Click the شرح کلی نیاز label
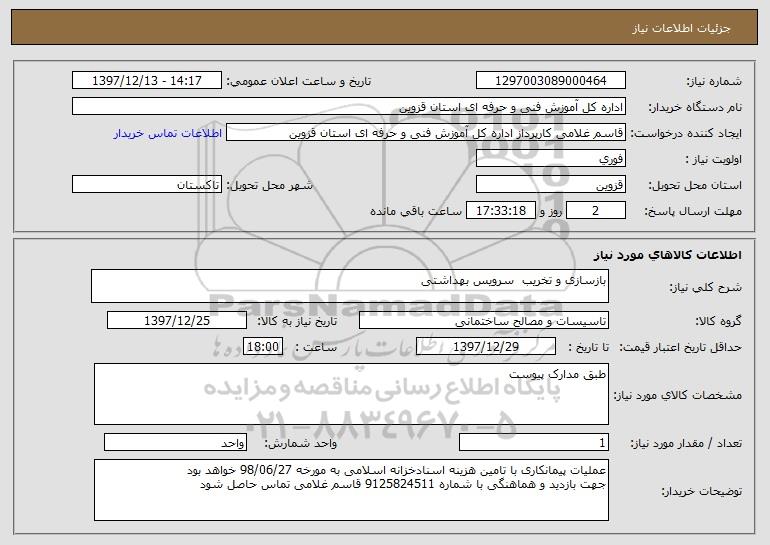Screen dimensions: 770x545 tap(705, 287)
